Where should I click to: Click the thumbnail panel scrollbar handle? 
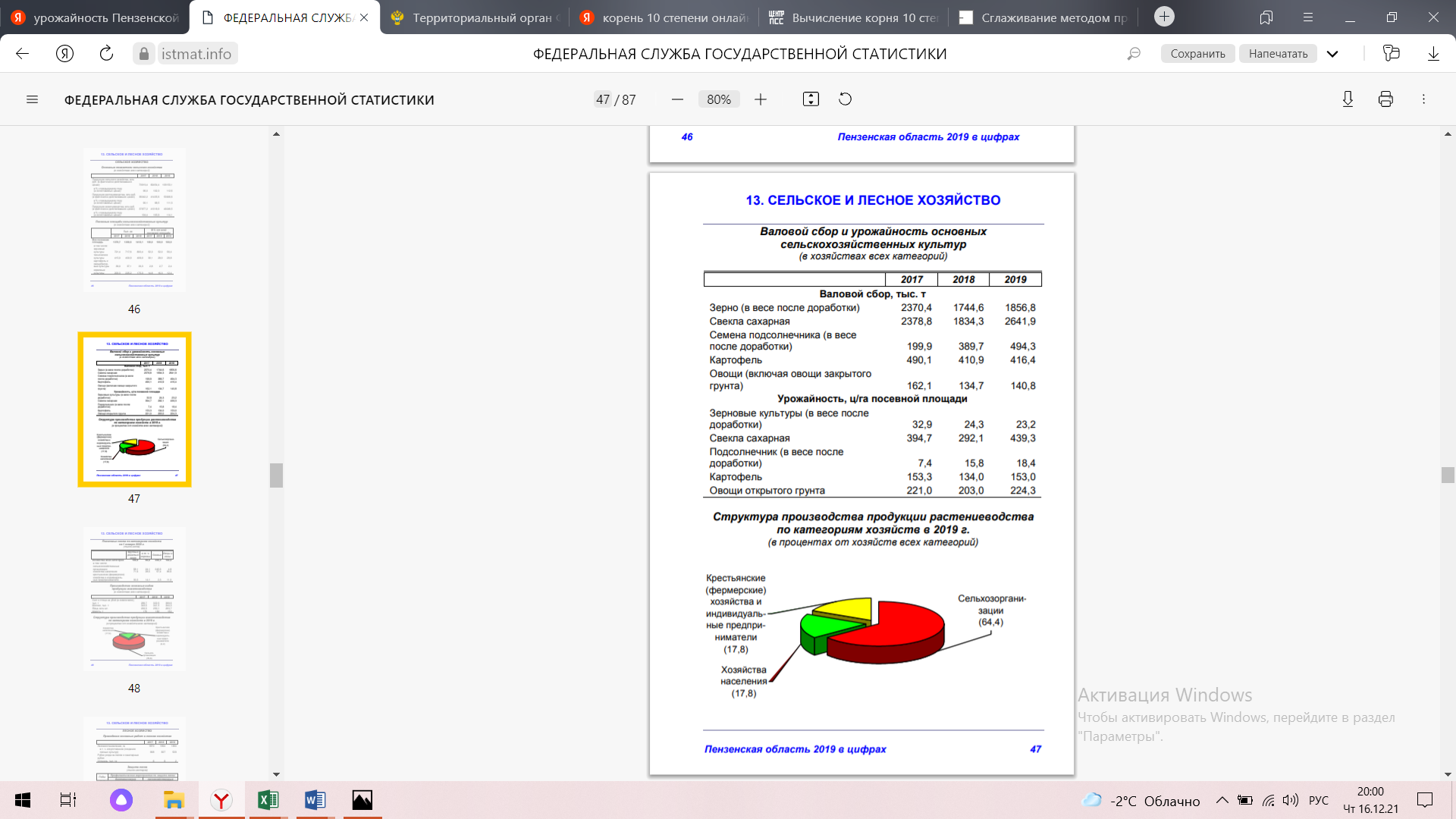click(x=276, y=475)
